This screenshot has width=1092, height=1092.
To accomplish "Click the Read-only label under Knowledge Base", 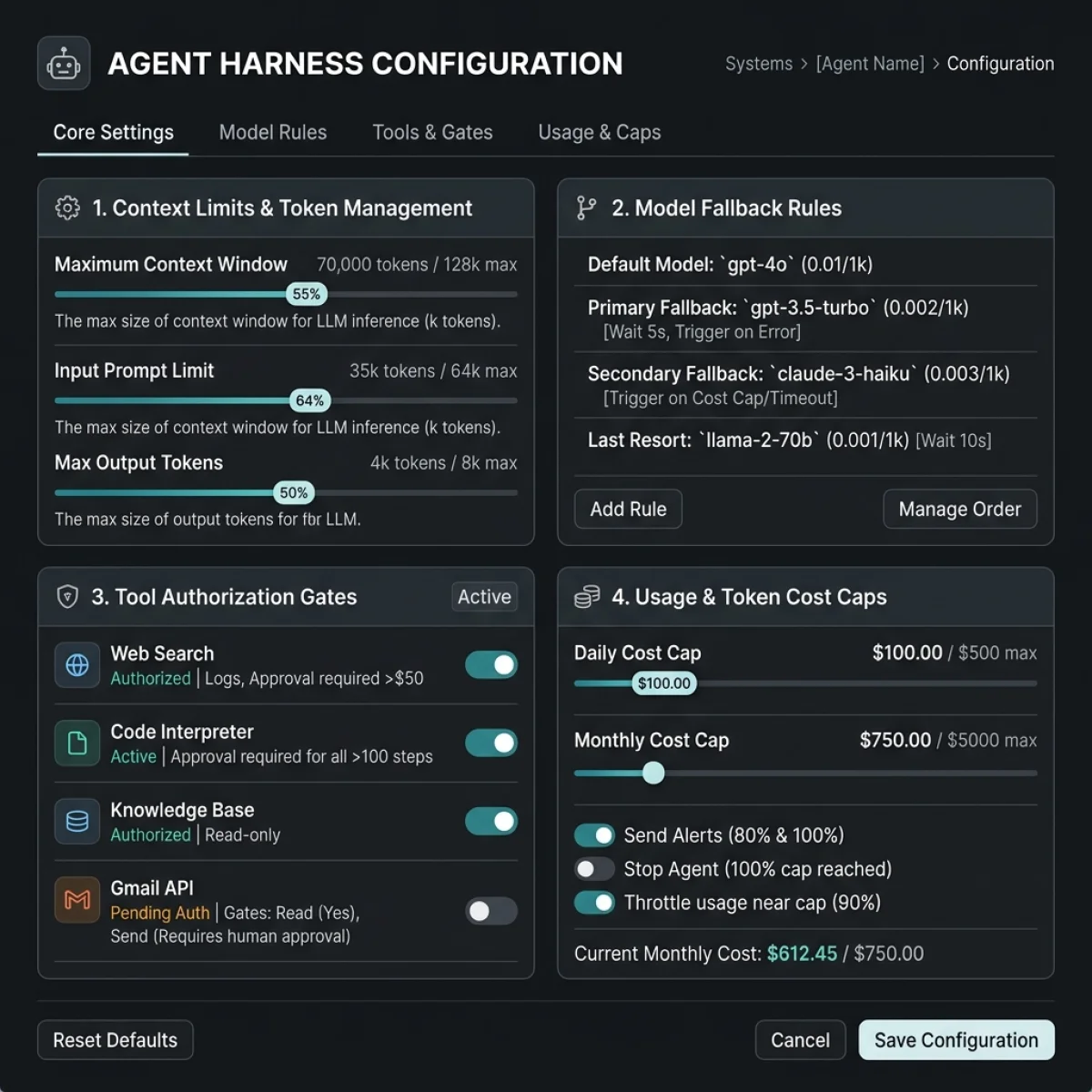I will (243, 835).
